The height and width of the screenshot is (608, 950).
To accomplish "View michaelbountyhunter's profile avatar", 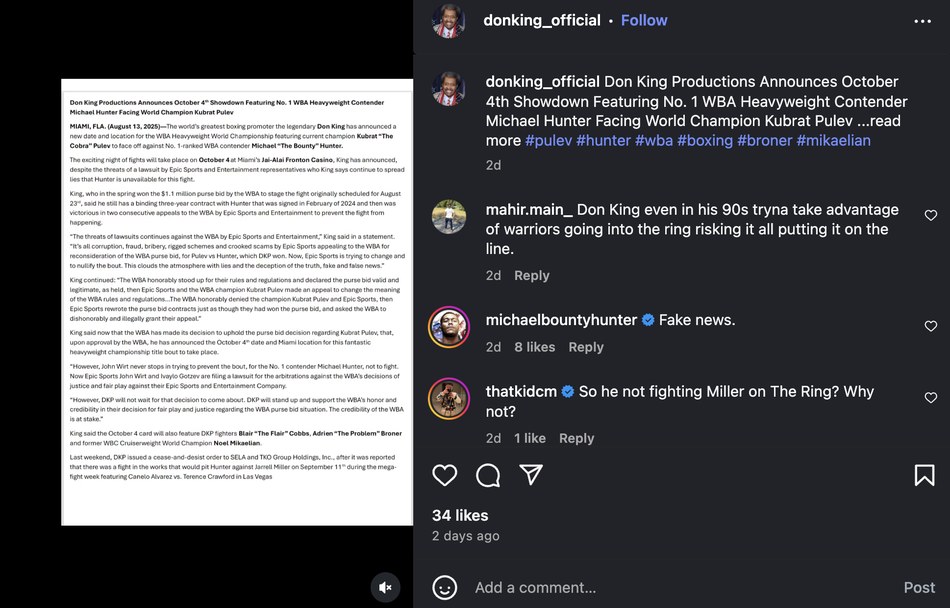I will coord(449,327).
